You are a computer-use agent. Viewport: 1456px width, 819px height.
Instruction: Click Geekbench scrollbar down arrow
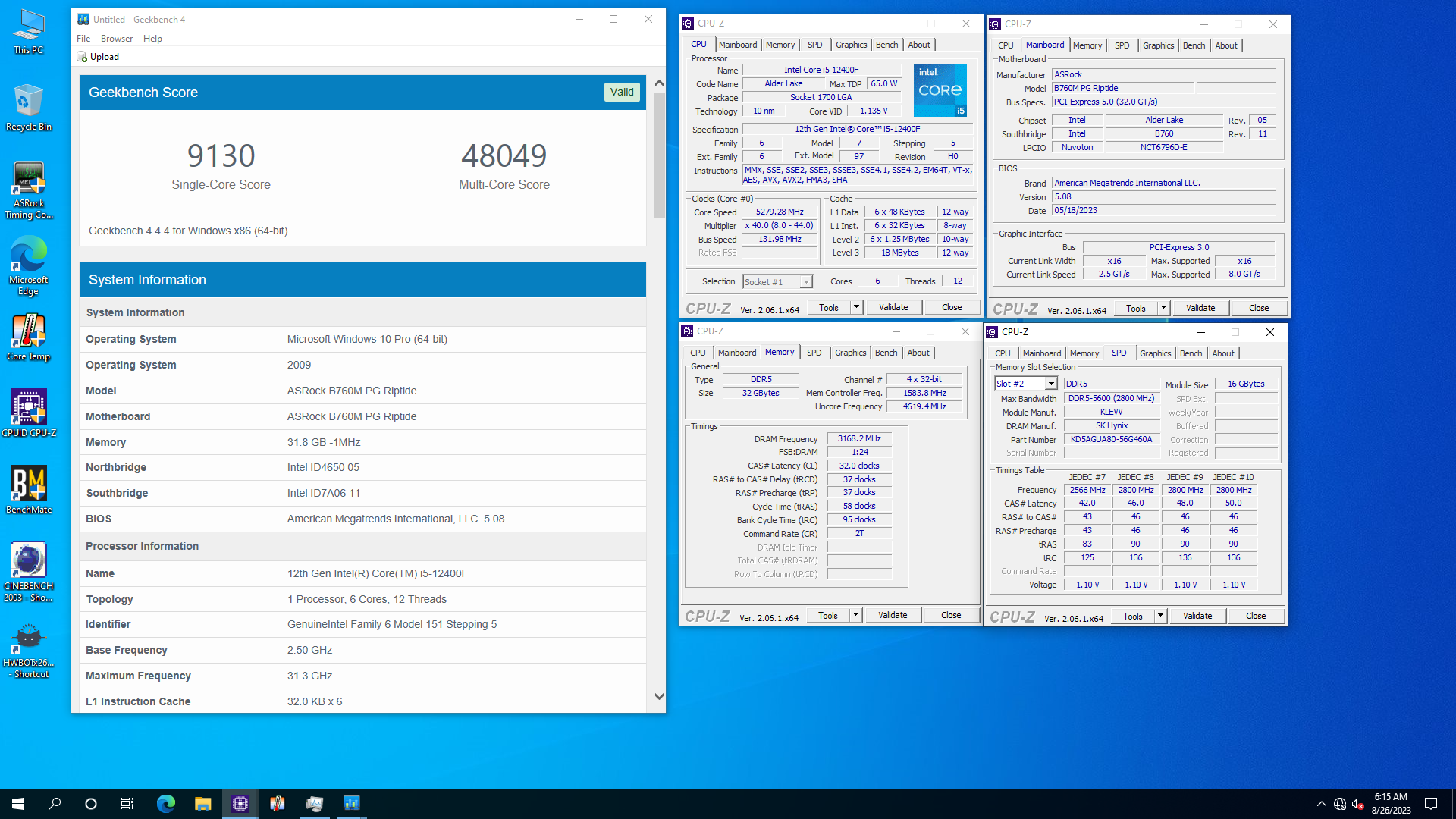tap(659, 696)
